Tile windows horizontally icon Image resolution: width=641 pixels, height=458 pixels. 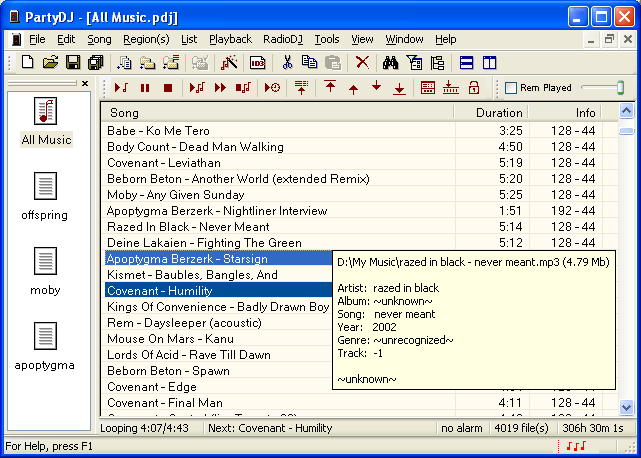click(466, 63)
